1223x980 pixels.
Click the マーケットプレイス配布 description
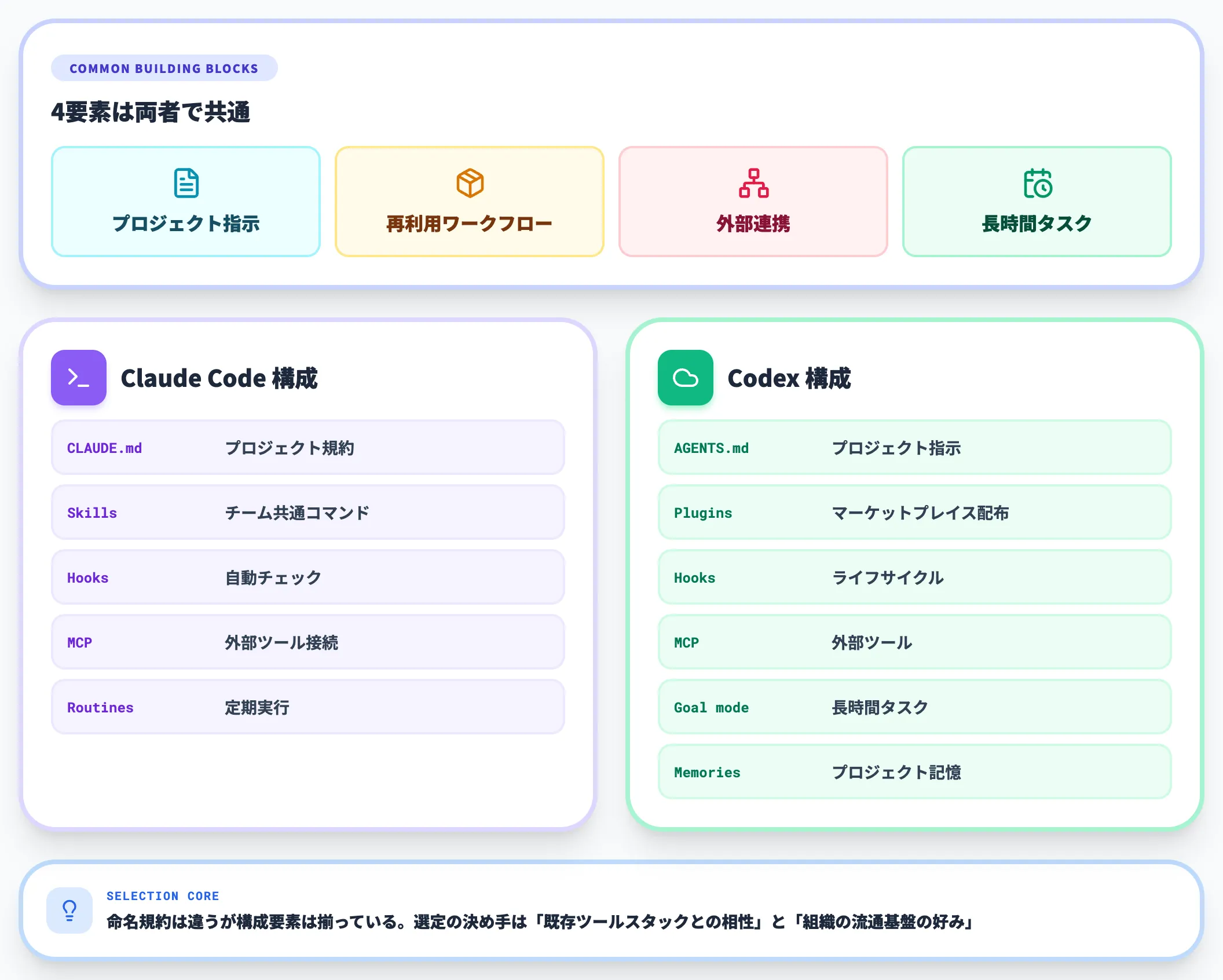pyautogui.click(x=920, y=513)
